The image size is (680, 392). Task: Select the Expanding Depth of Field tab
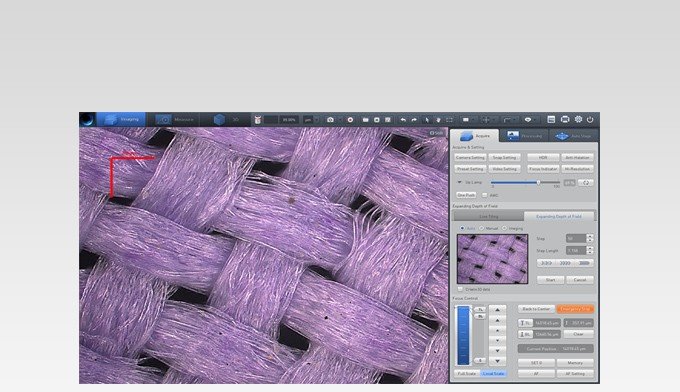559,216
